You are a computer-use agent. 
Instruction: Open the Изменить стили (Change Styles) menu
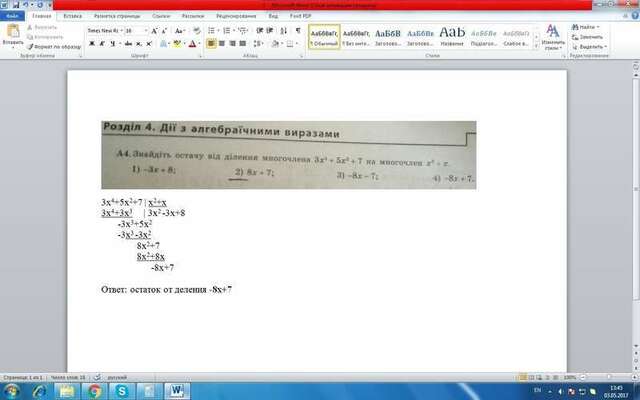553,37
